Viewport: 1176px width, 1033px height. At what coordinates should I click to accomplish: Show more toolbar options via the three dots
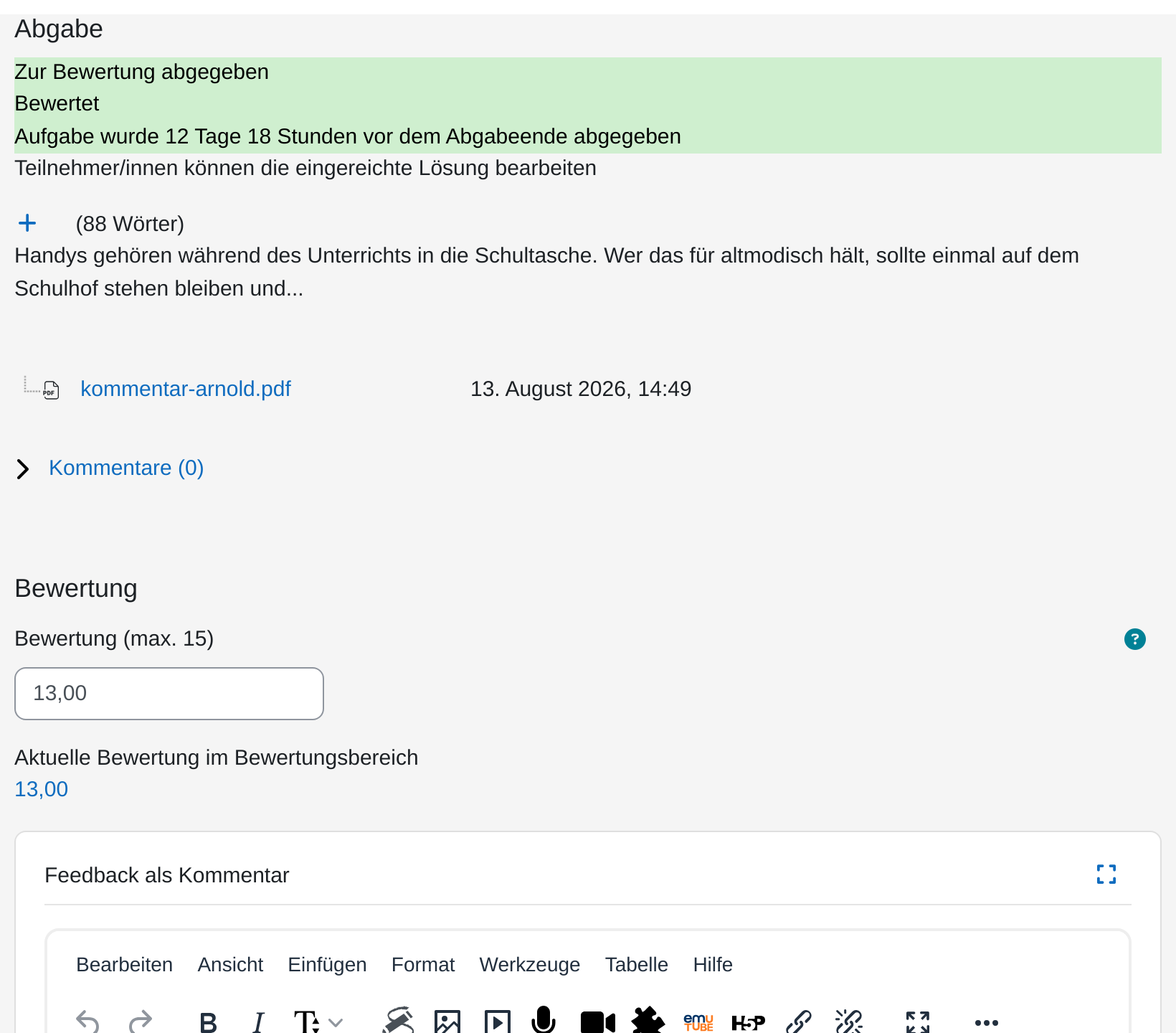987,1022
